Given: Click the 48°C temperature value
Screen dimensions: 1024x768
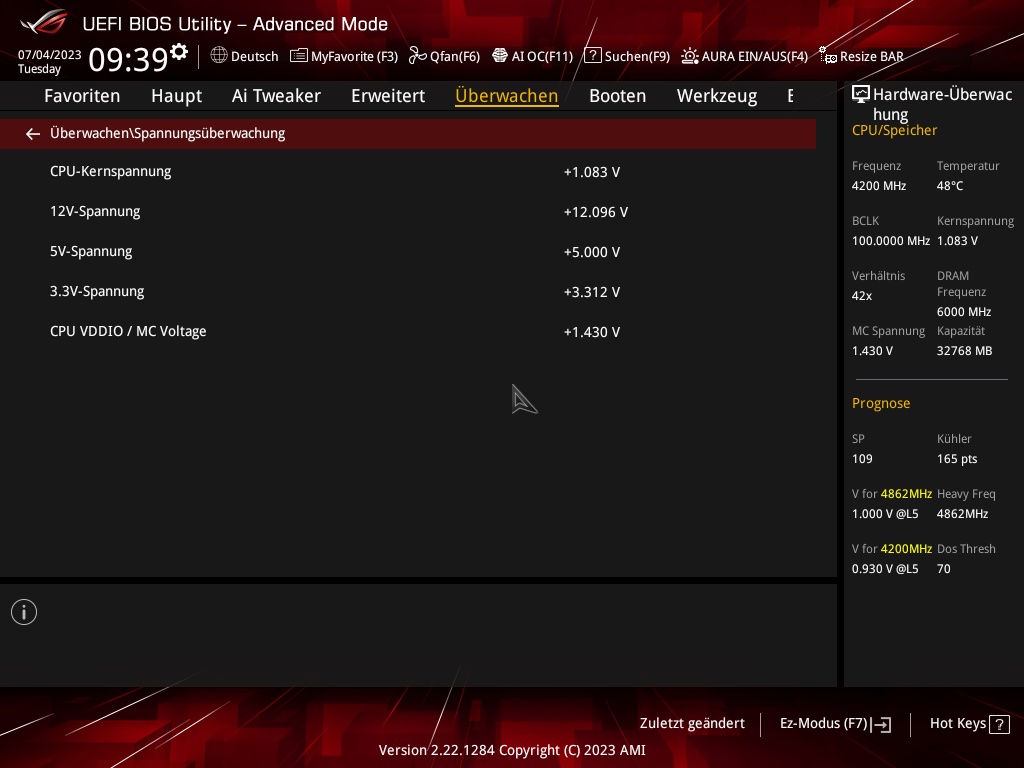Looking at the screenshot, I should (x=950, y=185).
